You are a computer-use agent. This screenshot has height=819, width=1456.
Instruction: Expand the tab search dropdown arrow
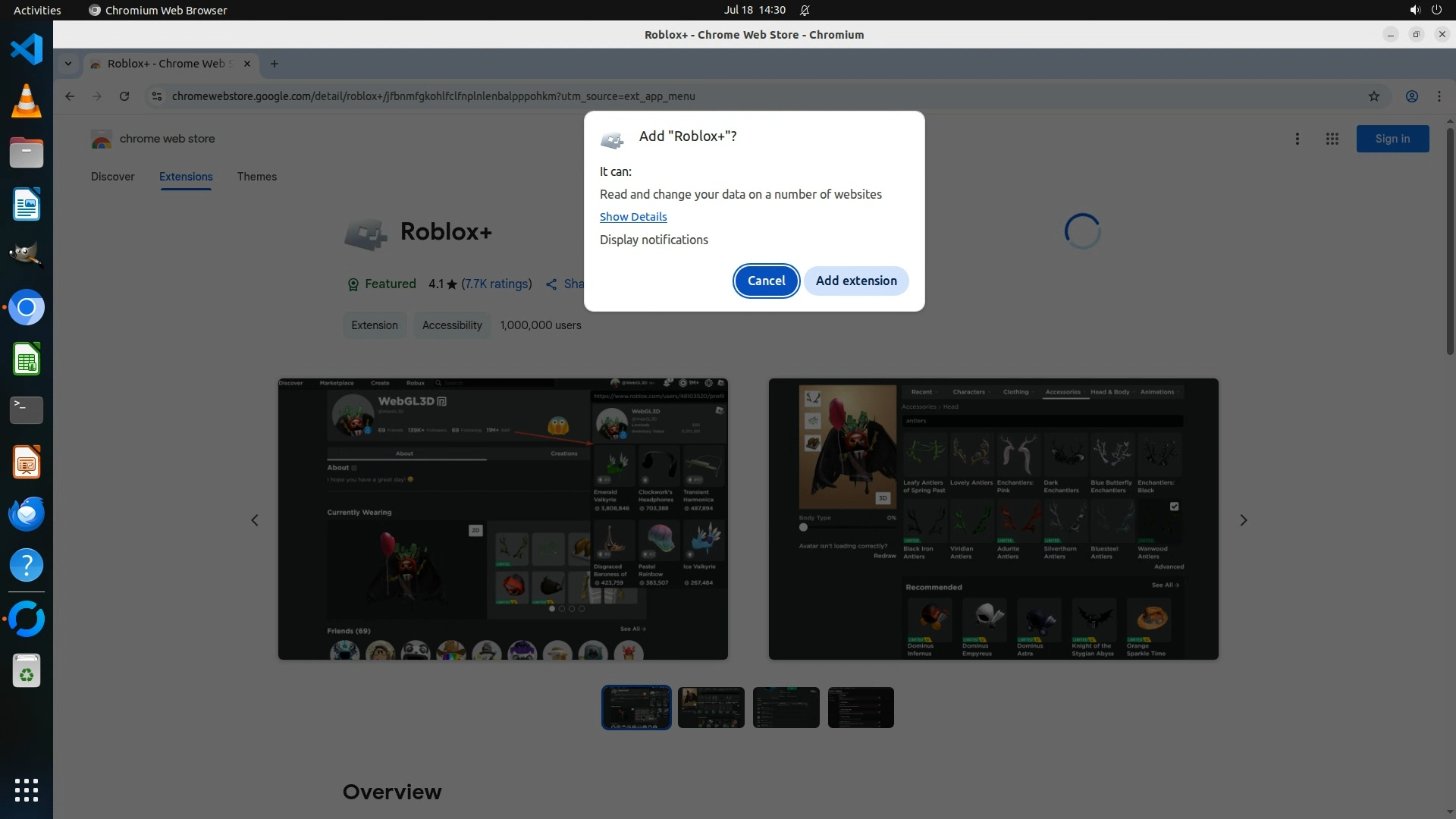pyautogui.click(x=68, y=64)
